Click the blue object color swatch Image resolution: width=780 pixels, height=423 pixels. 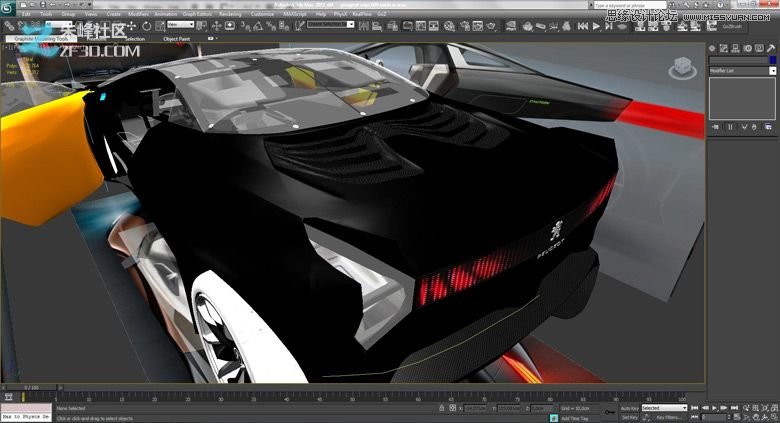[773, 60]
